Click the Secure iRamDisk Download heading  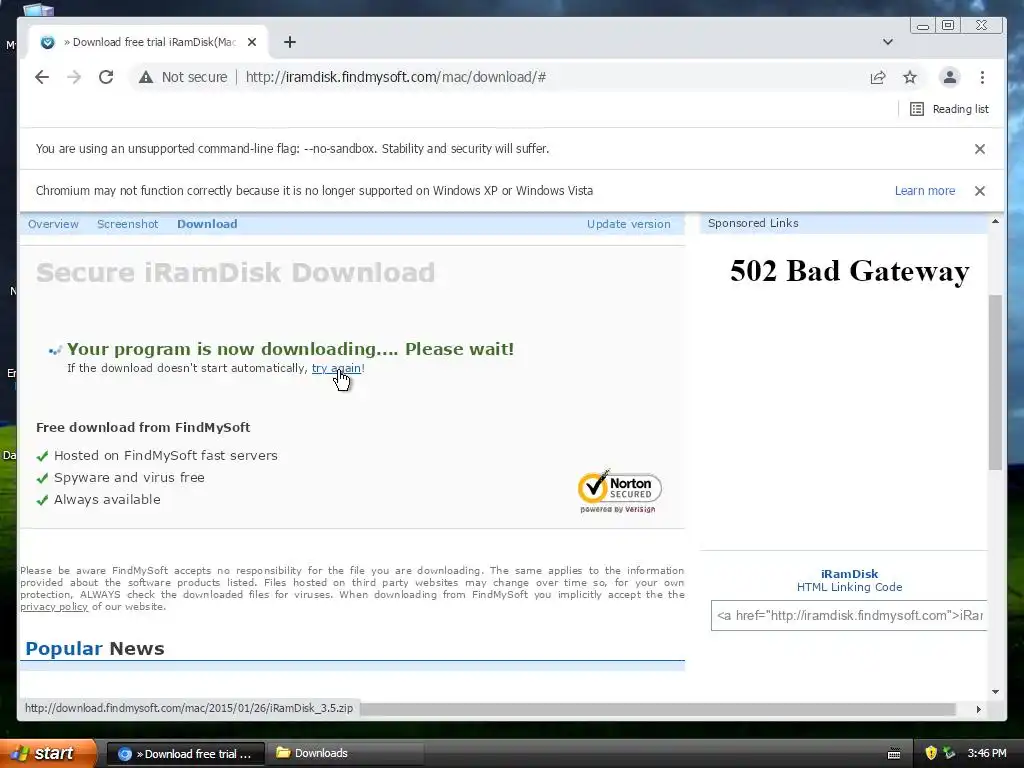[x=236, y=273]
